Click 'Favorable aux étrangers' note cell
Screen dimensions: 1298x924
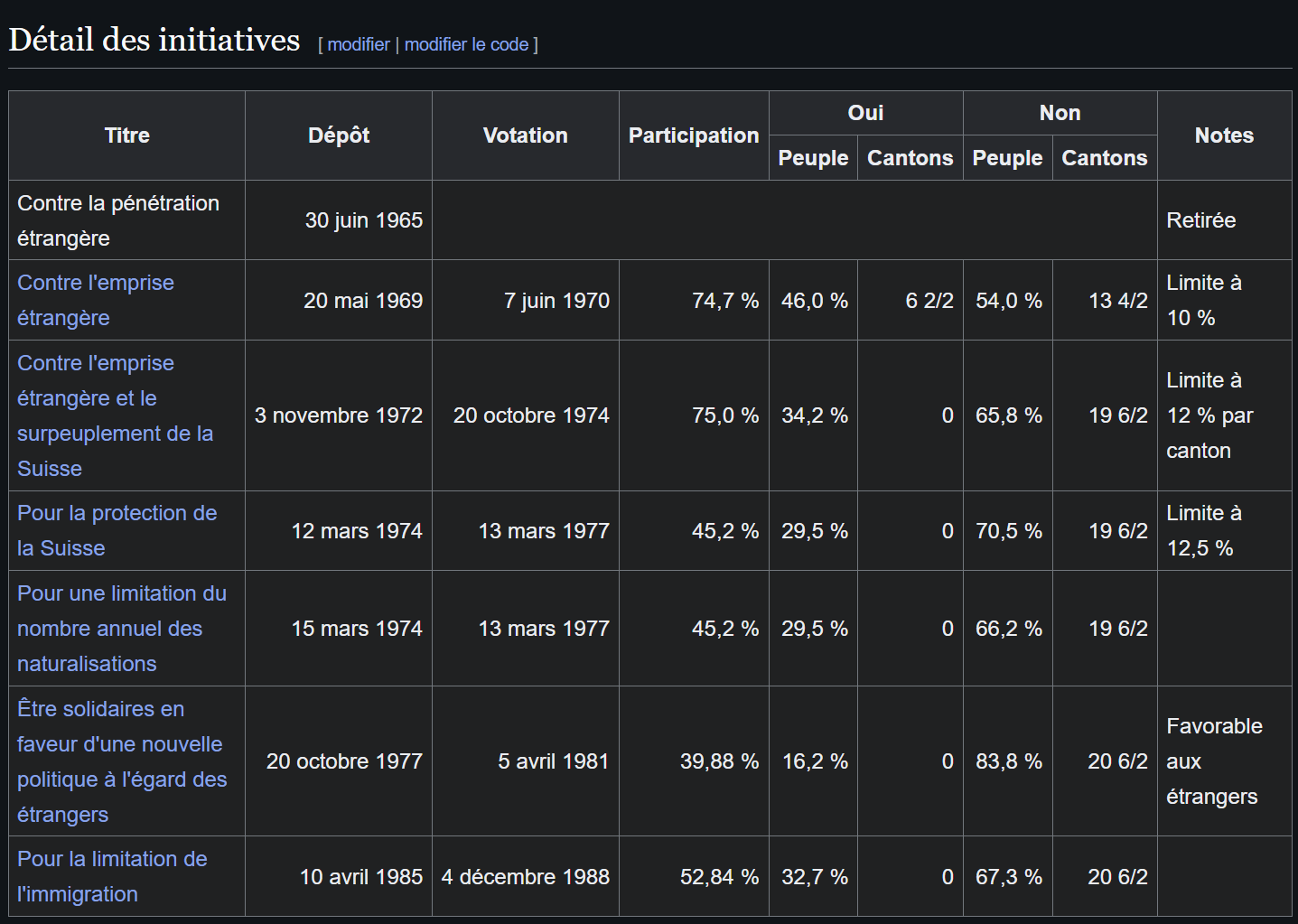coord(1225,761)
